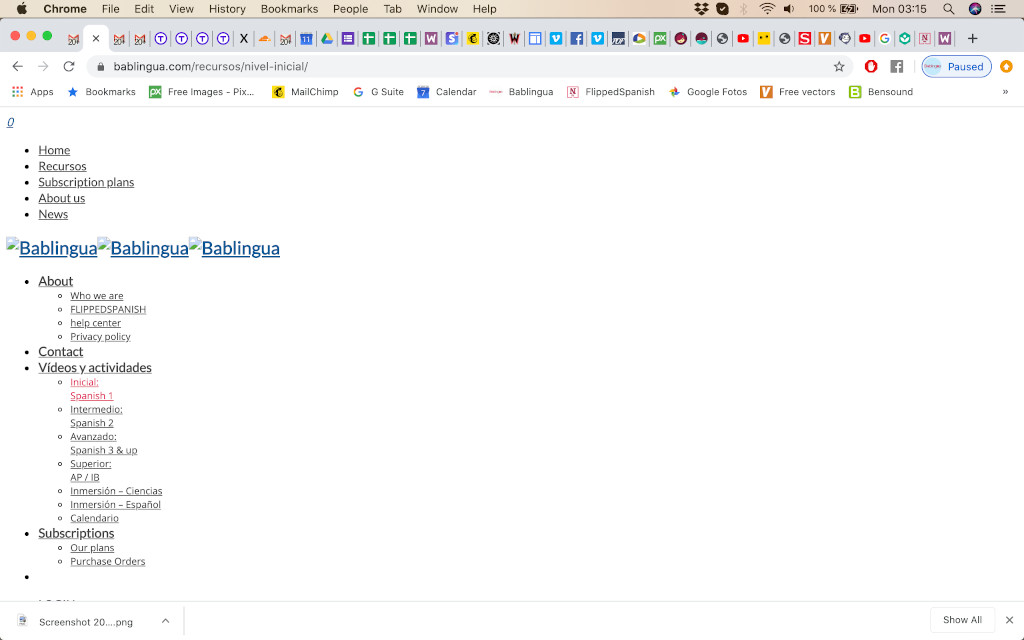This screenshot has width=1024, height=640.
Task: Open the Dropbox menu bar icon
Action: pos(701,9)
